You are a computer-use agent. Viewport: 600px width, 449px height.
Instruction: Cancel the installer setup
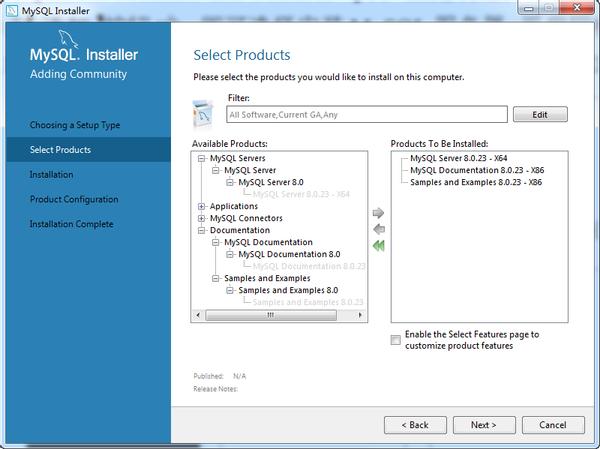(x=553, y=425)
